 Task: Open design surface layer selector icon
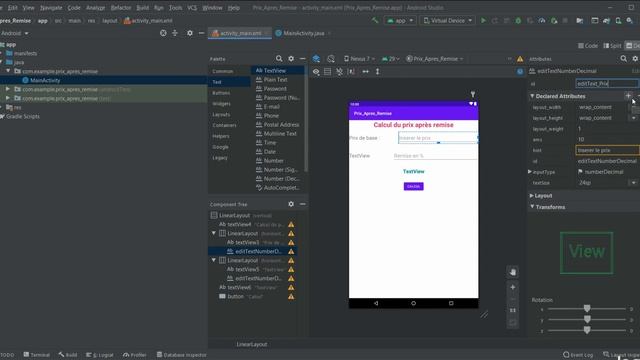point(316,59)
